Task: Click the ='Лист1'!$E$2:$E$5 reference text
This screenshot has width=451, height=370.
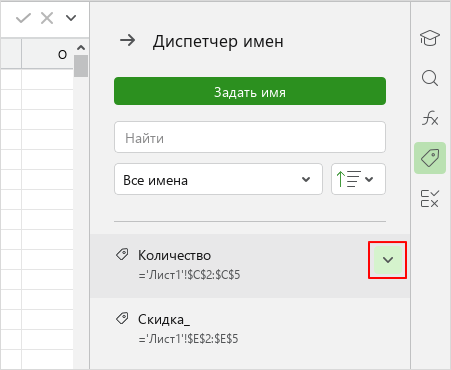Action: click(x=188, y=339)
